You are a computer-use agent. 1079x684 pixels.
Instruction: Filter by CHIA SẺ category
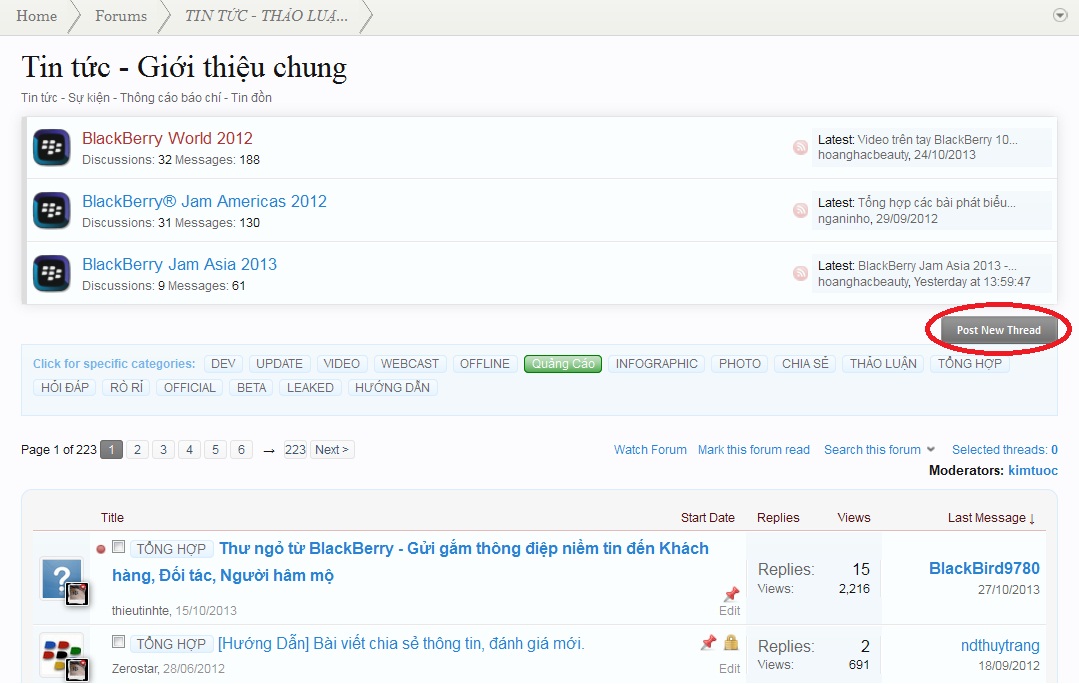click(805, 363)
